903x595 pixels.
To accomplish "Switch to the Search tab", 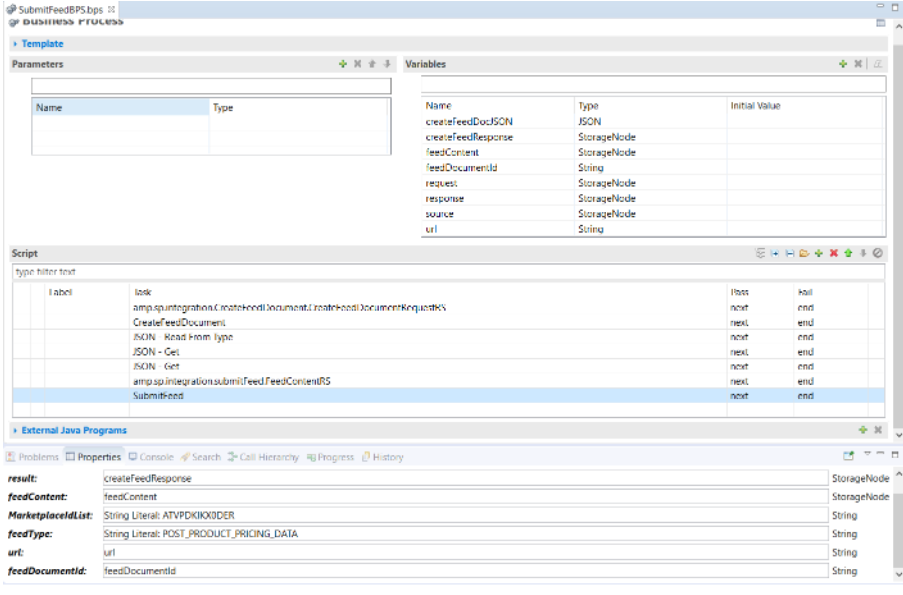I will coord(200,457).
